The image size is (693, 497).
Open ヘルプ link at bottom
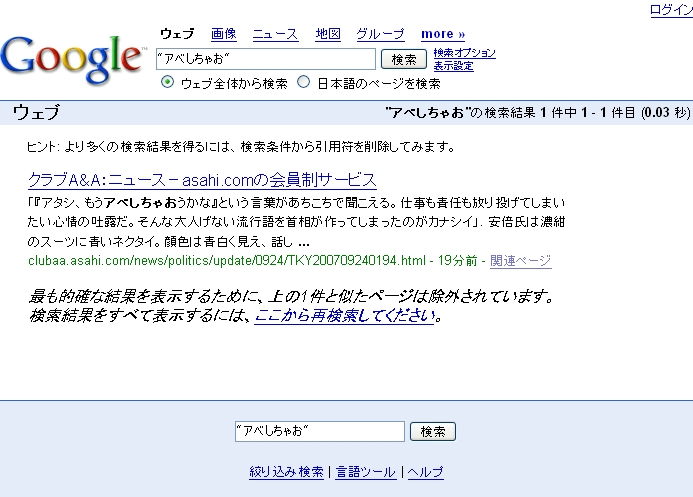(425, 472)
